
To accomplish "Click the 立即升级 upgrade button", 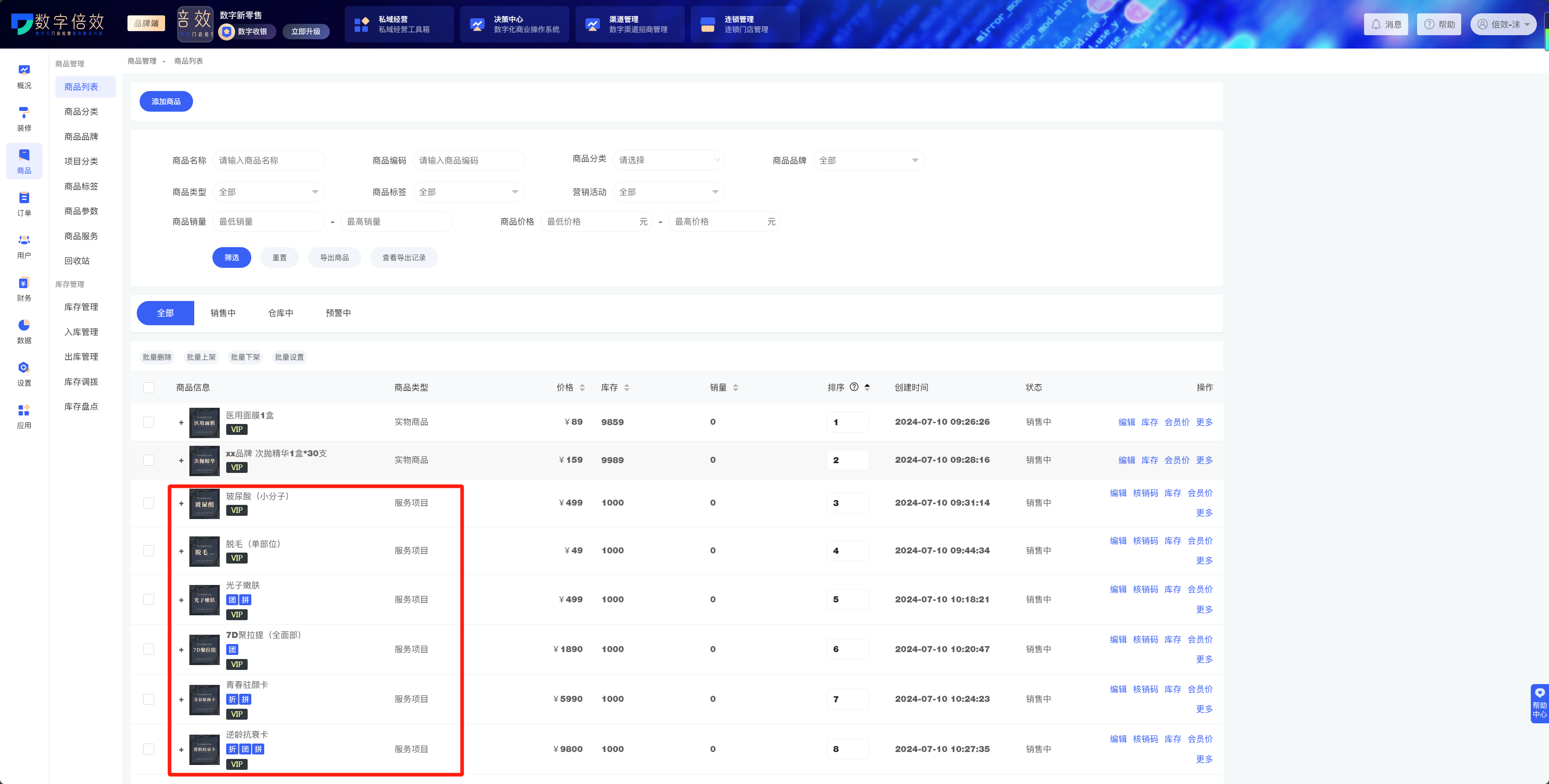I will pyautogui.click(x=306, y=31).
